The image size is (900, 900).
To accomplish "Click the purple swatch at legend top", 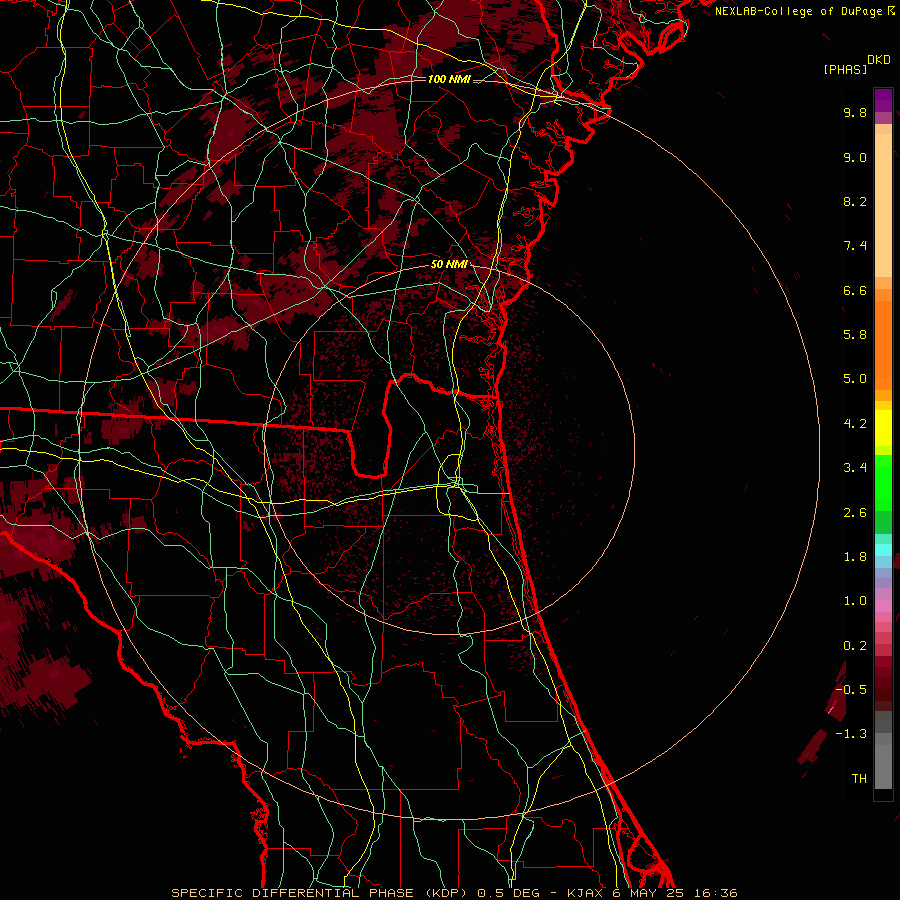I will [883, 100].
